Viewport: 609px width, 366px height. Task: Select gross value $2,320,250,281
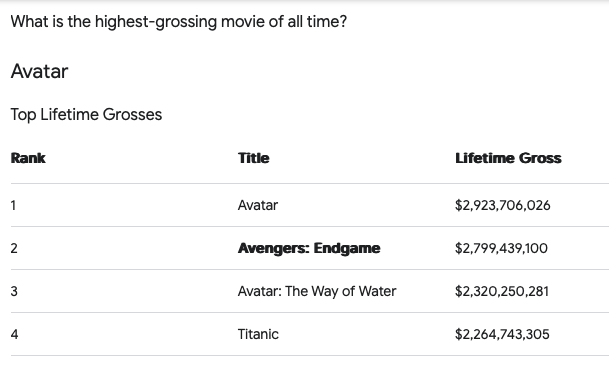click(x=502, y=291)
